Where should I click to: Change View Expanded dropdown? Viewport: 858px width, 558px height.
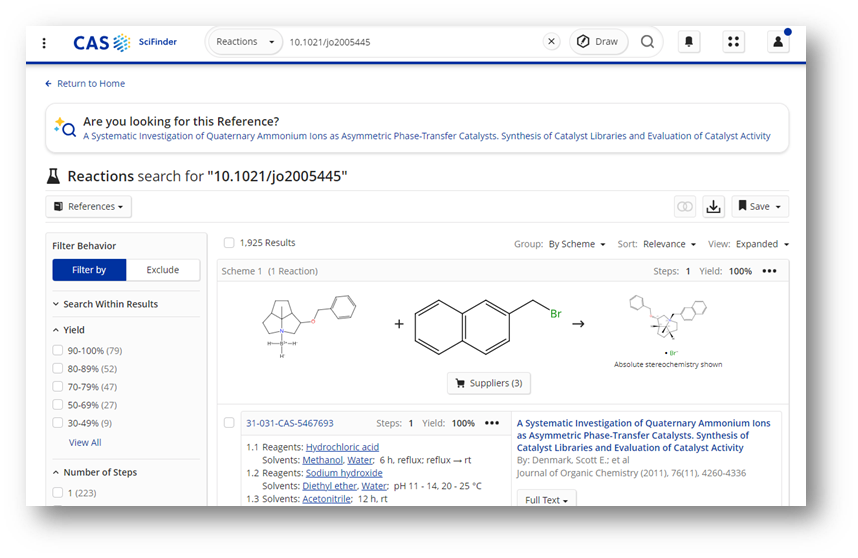coord(762,244)
